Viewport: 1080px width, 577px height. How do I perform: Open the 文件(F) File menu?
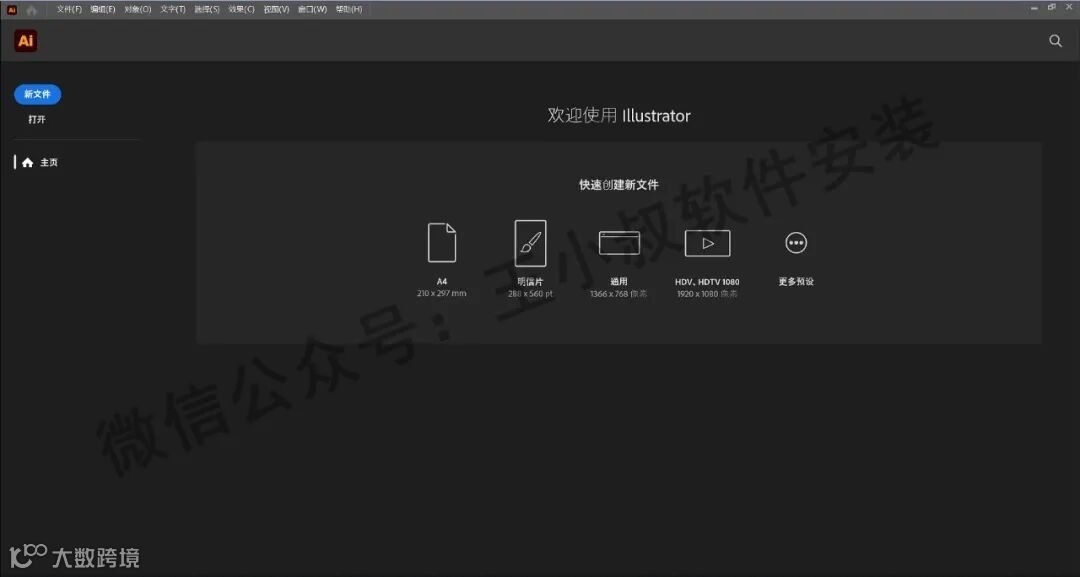pyautogui.click(x=69, y=10)
